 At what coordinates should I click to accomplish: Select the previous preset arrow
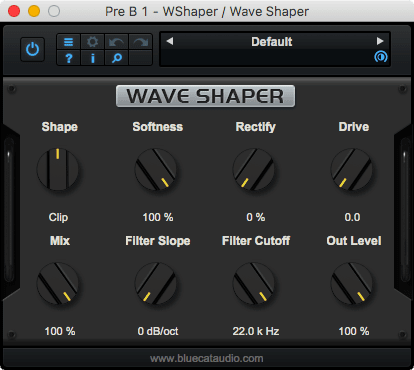(170, 41)
